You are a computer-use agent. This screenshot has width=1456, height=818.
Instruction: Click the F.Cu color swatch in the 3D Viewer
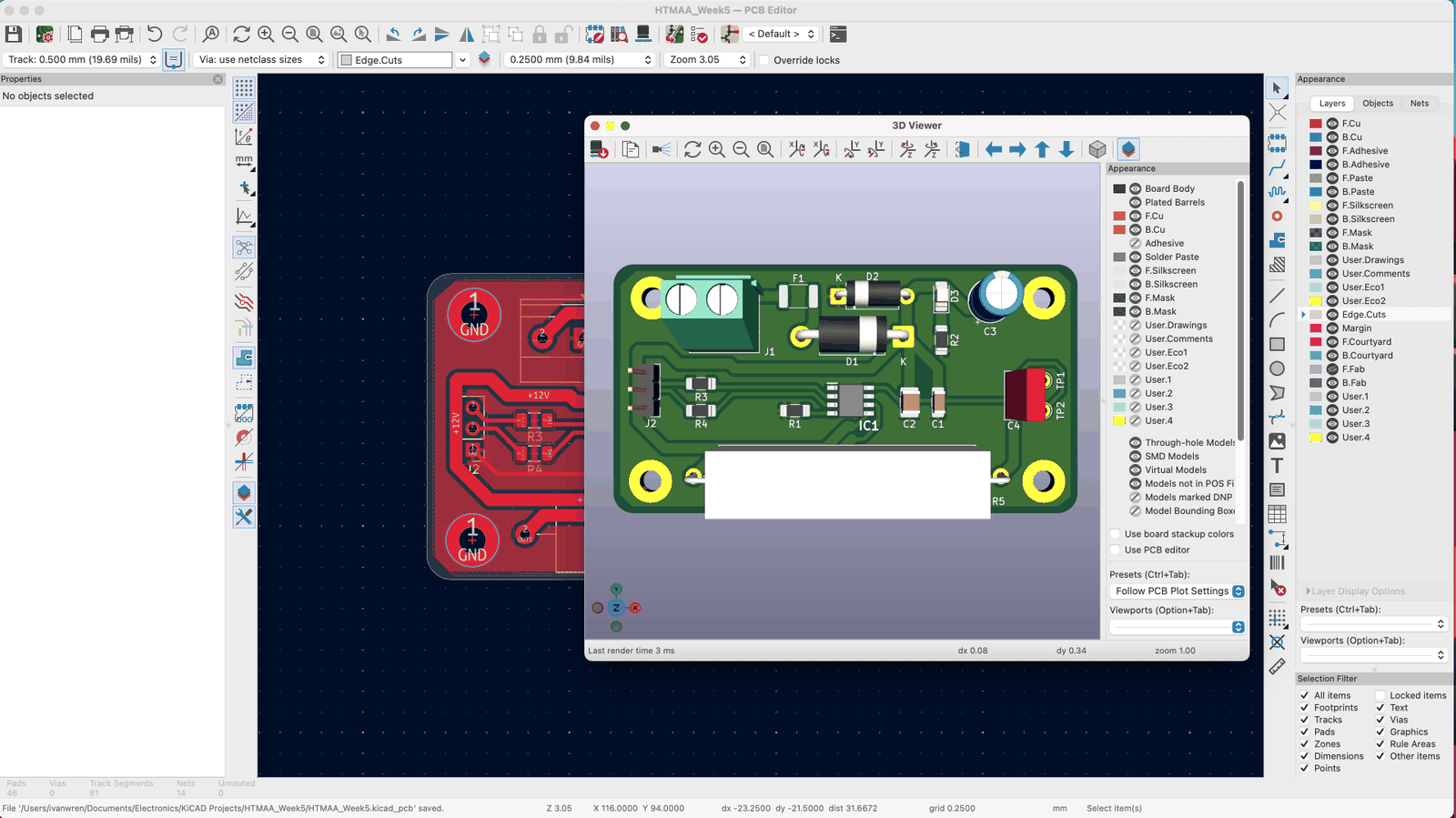pyautogui.click(x=1119, y=216)
